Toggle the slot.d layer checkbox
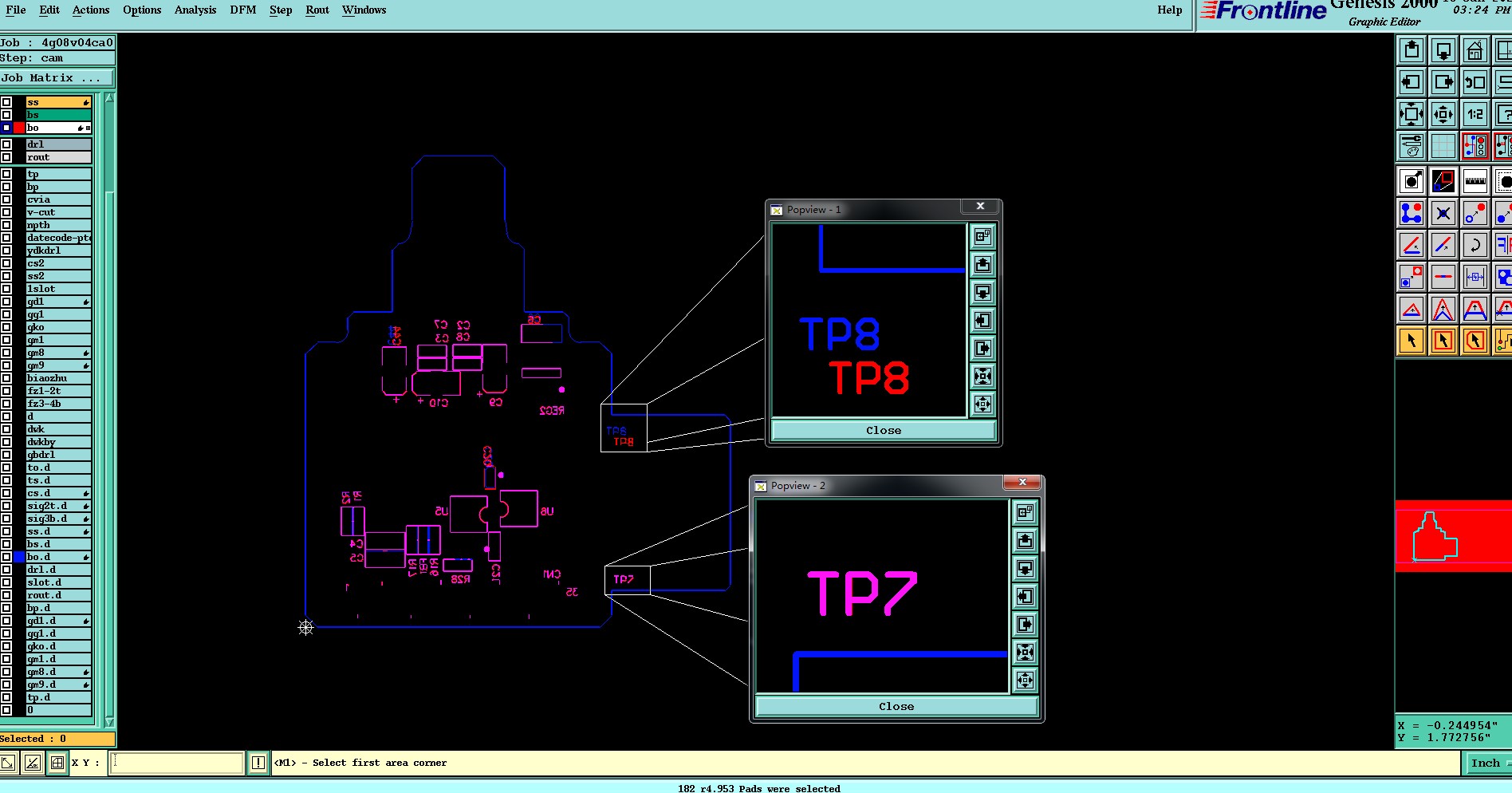Viewport: 1512px width, 793px height. coord(6,582)
